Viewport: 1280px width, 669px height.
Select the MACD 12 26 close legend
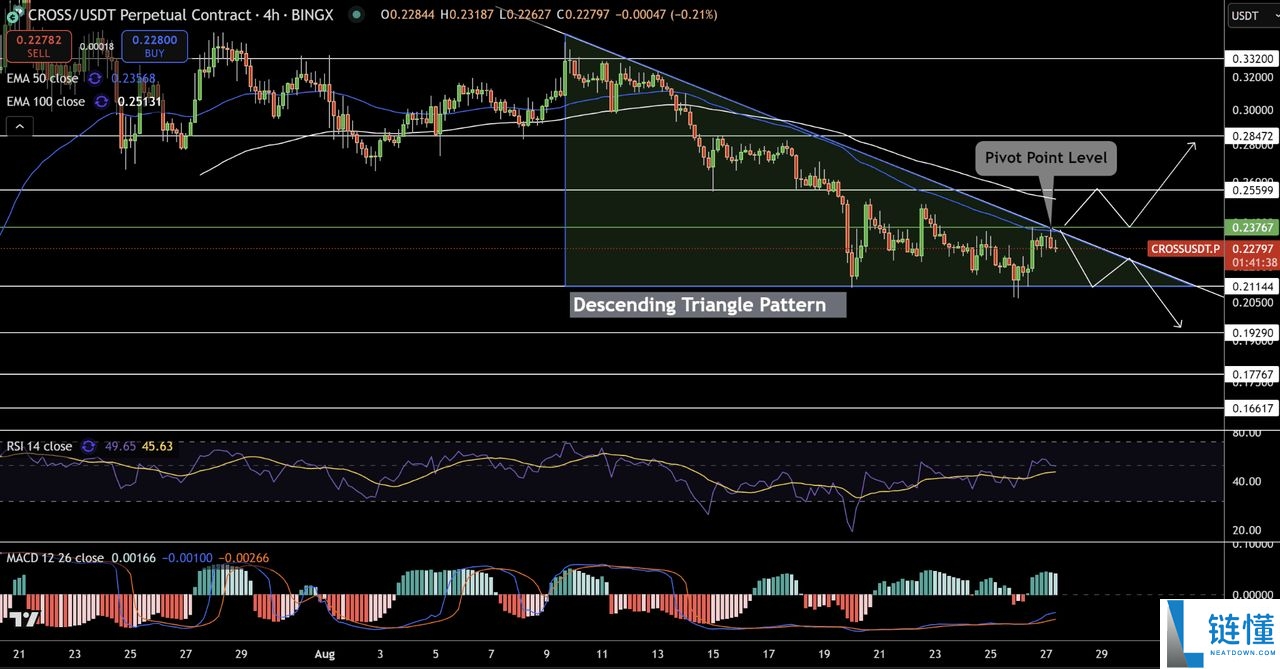pyautogui.click(x=55, y=557)
